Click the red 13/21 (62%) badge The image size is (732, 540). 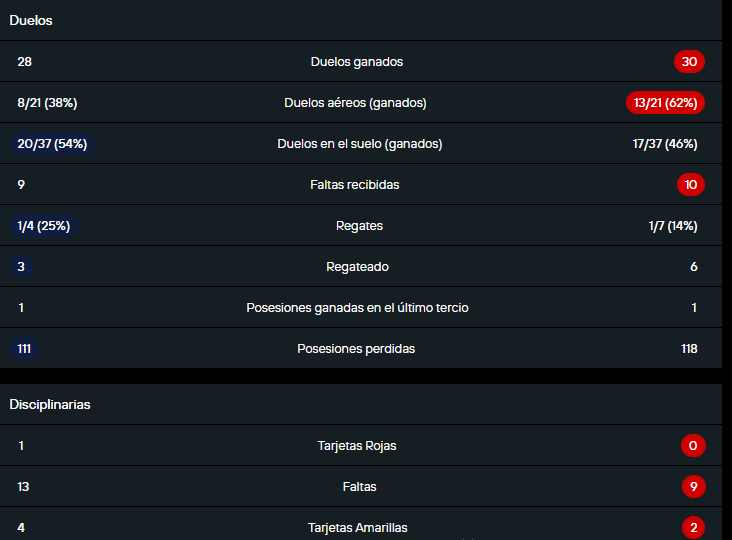tap(665, 103)
